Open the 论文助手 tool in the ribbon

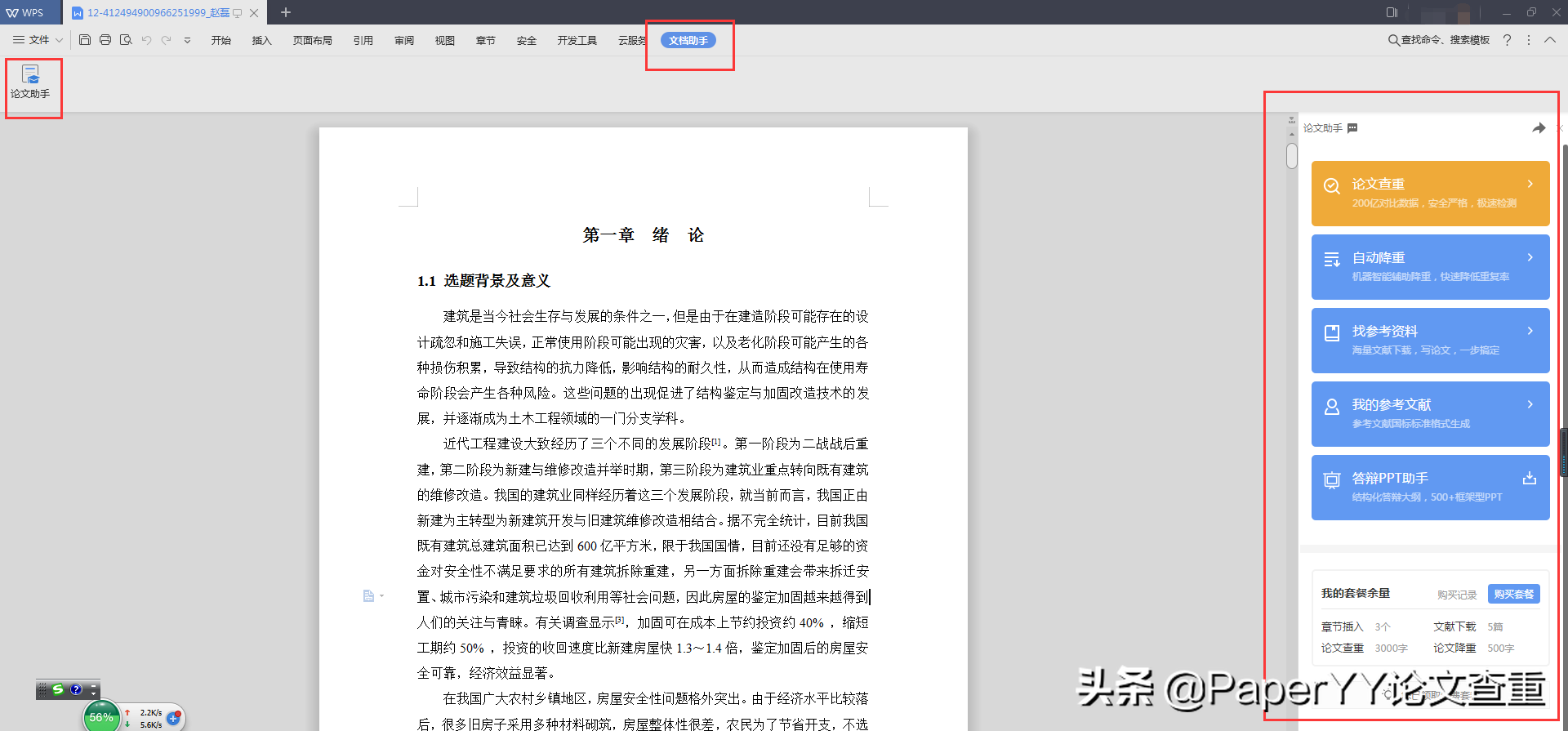tap(30, 82)
